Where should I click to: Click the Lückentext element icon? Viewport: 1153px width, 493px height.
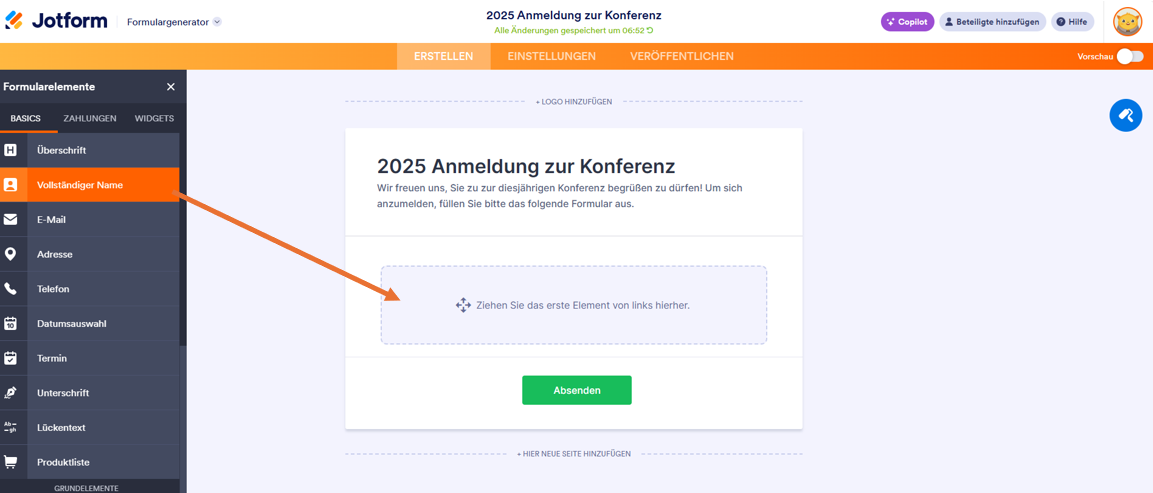coord(10,428)
